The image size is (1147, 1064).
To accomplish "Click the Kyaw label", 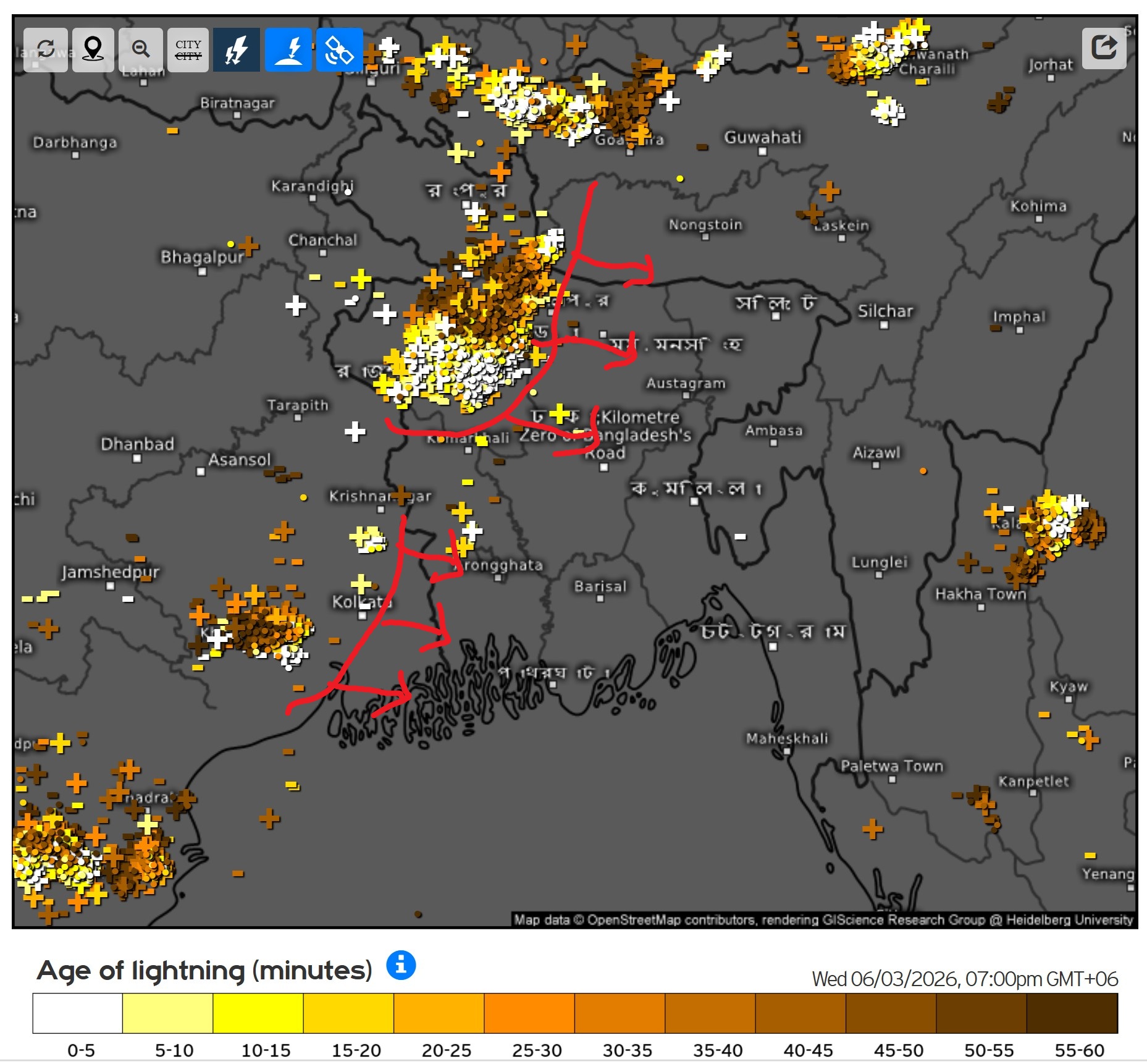I will [x=1069, y=686].
